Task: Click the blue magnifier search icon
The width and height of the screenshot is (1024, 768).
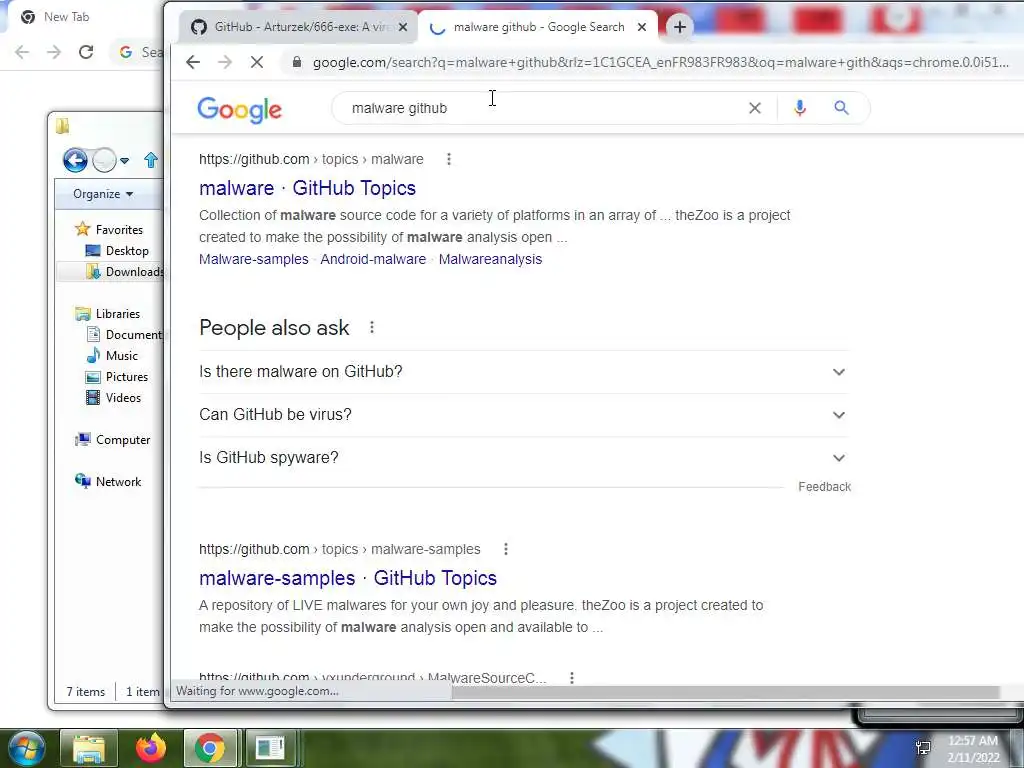Action: (x=841, y=108)
